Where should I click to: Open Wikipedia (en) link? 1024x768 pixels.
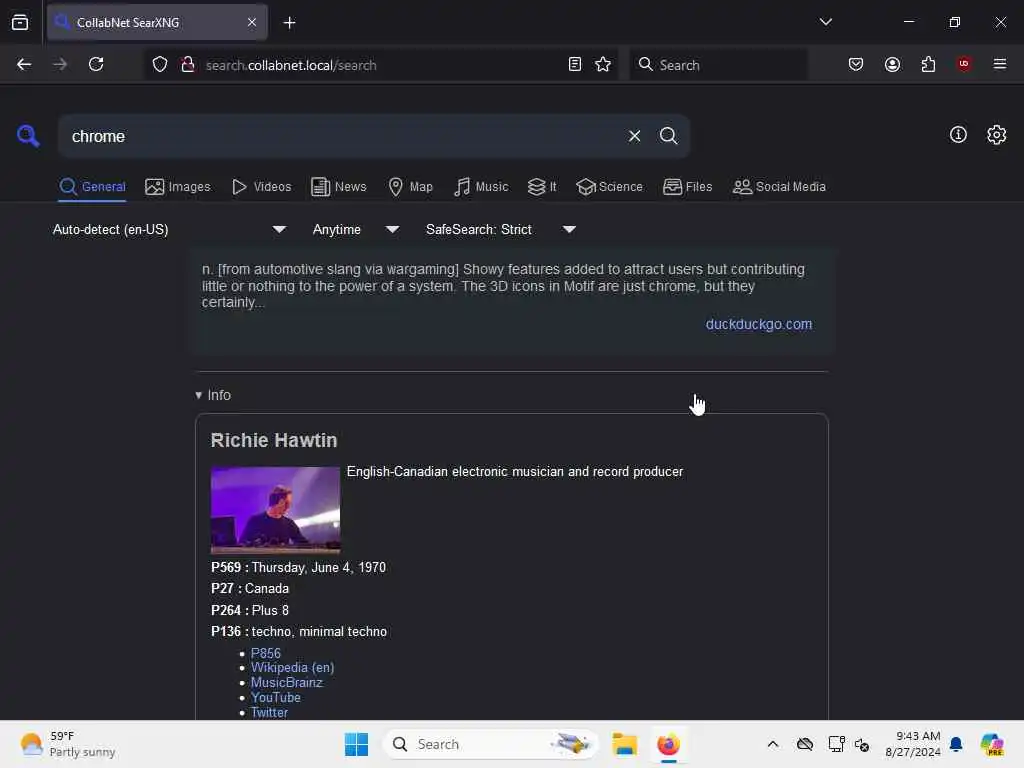click(293, 667)
